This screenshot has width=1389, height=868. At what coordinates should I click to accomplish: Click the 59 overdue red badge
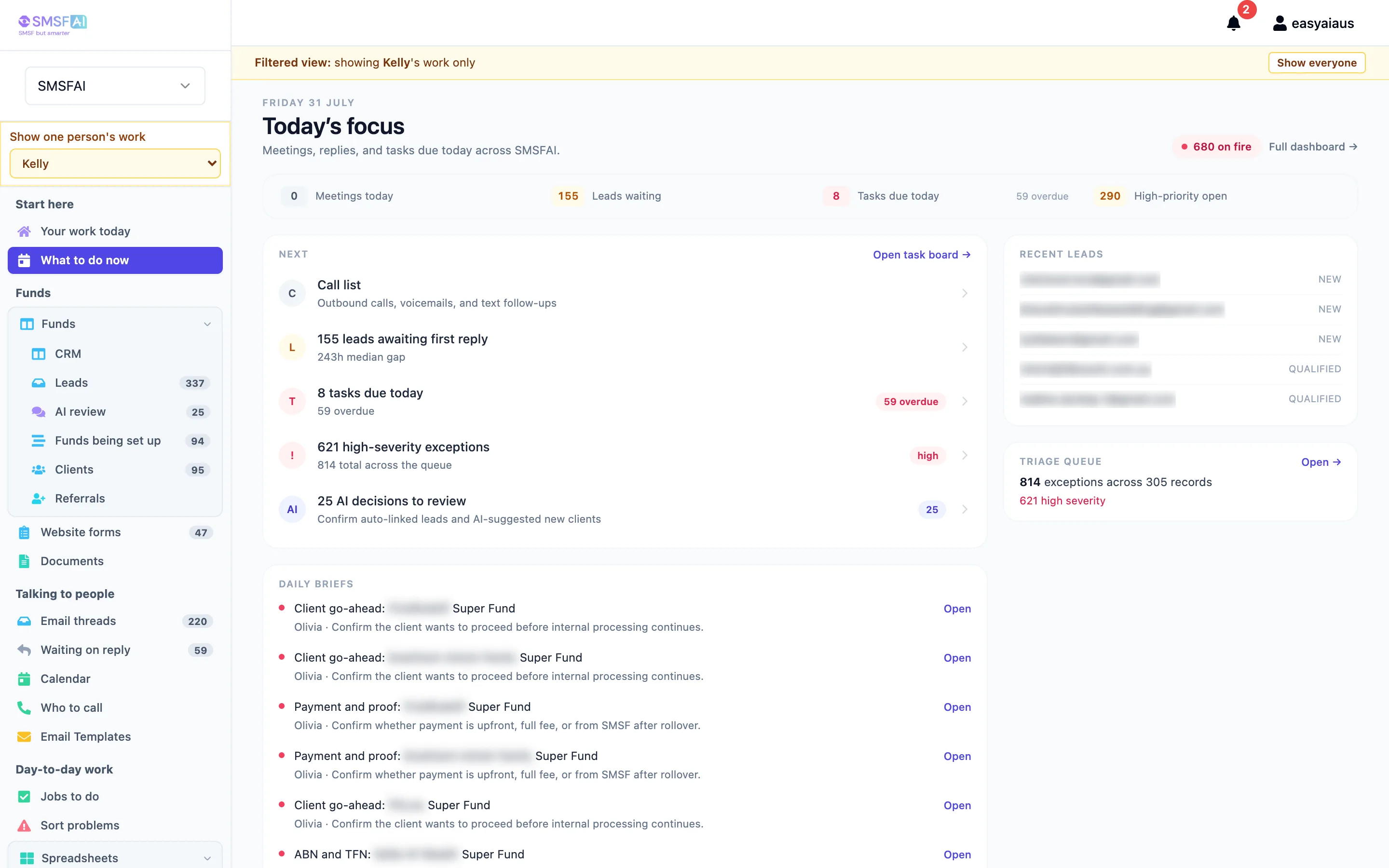[910, 401]
